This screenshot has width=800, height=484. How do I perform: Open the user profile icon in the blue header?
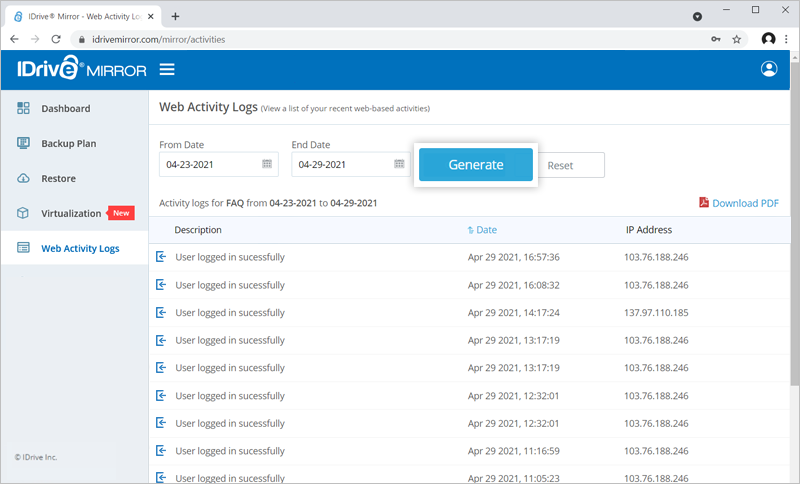tap(769, 69)
